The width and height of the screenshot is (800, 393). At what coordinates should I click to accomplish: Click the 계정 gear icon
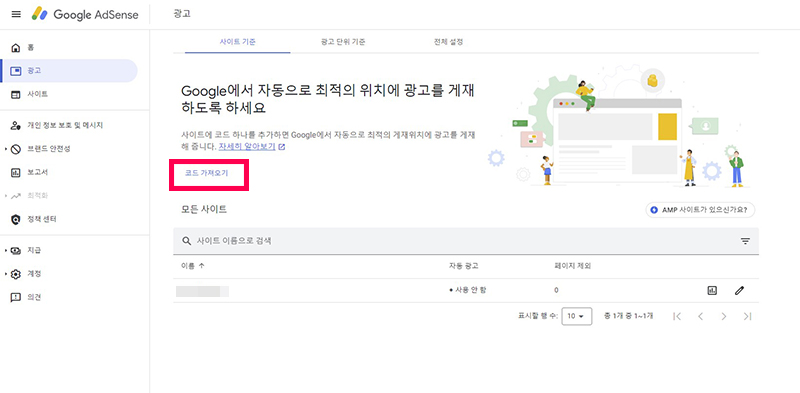[x=16, y=274]
